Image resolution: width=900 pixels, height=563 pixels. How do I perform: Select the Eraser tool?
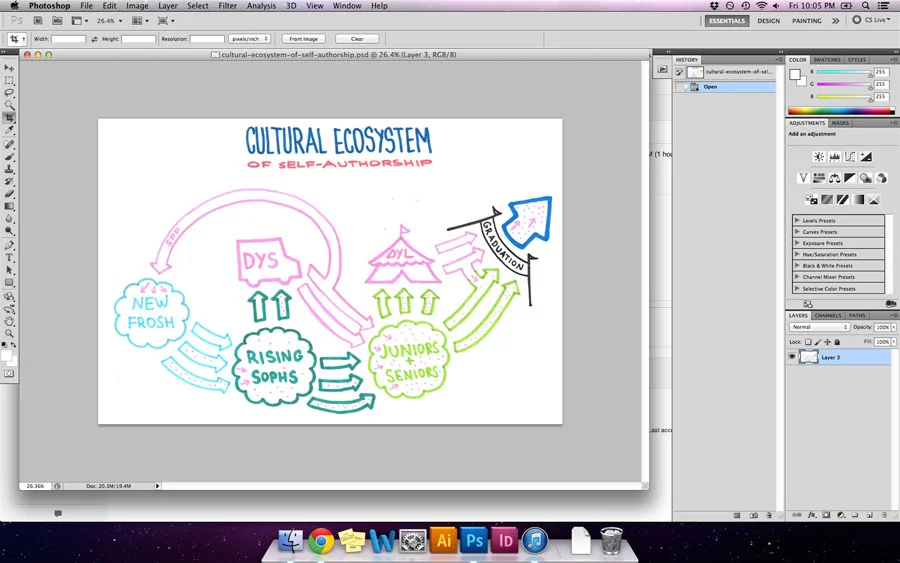click(9, 194)
